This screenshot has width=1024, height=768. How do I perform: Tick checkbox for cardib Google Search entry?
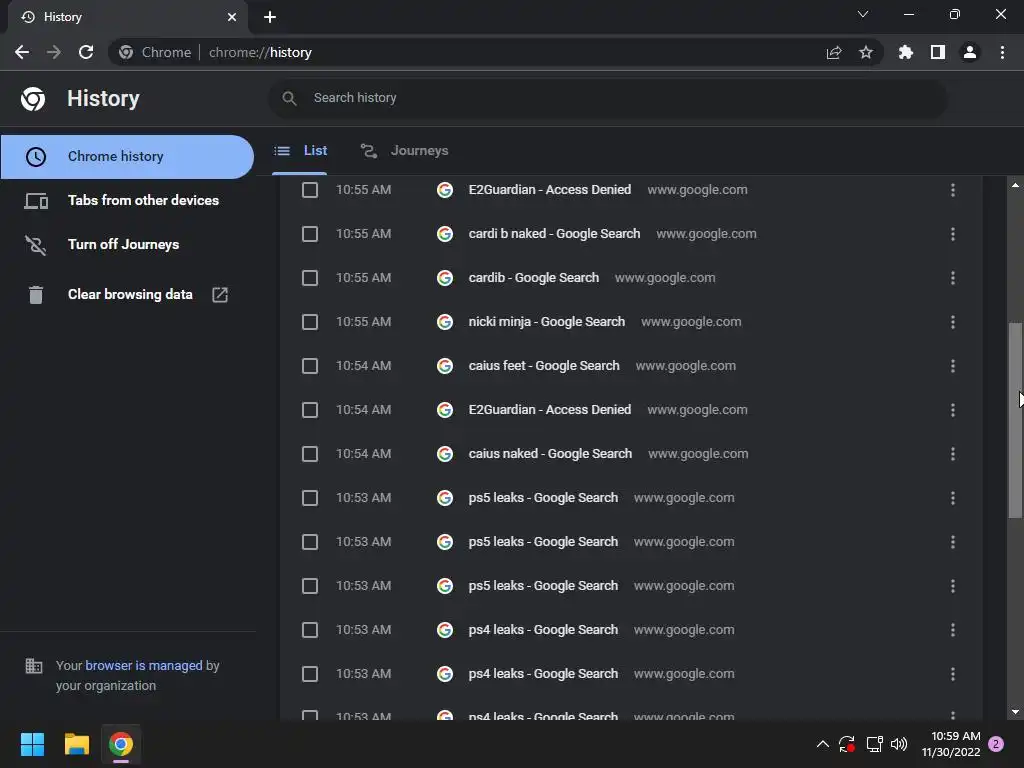(x=310, y=278)
